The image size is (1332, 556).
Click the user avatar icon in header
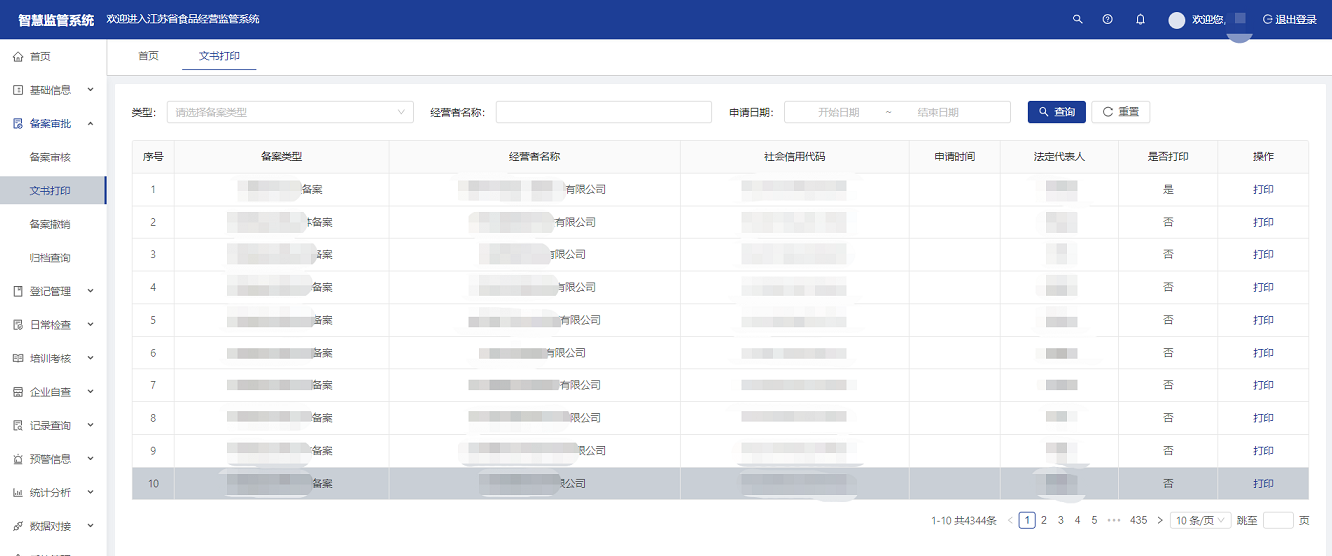(1177, 20)
